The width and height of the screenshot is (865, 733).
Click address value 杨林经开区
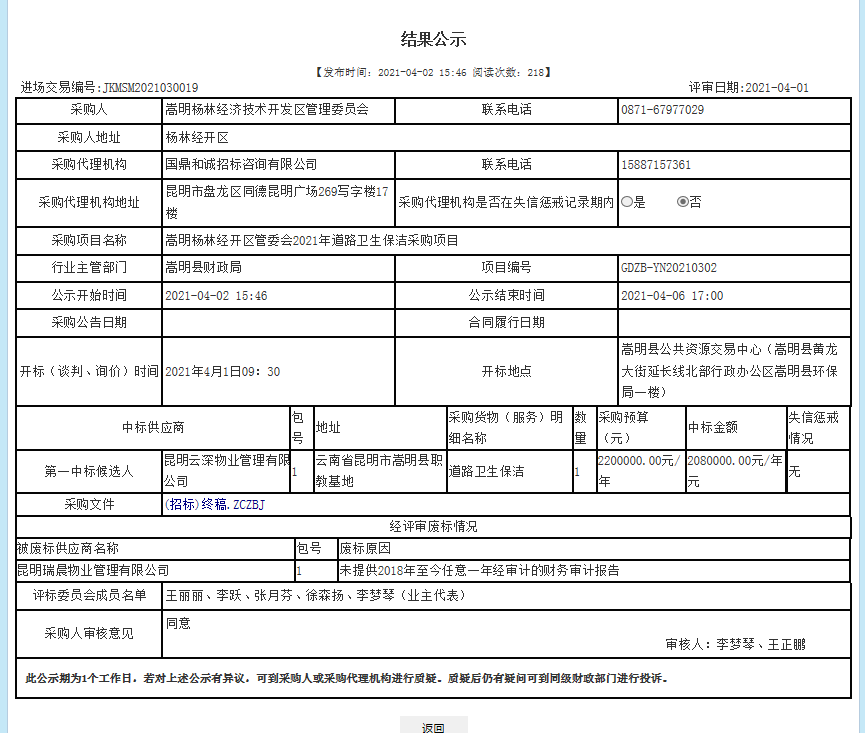point(197,137)
